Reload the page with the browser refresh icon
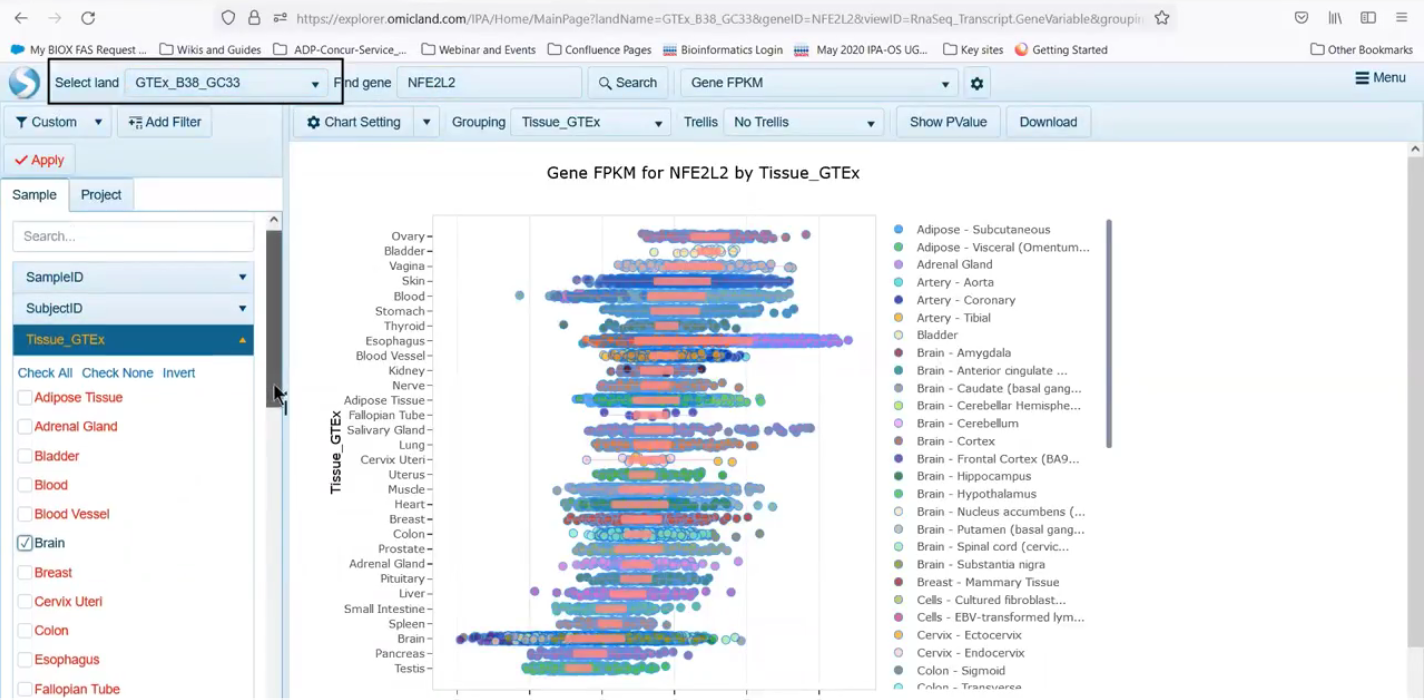 [x=88, y=18]
